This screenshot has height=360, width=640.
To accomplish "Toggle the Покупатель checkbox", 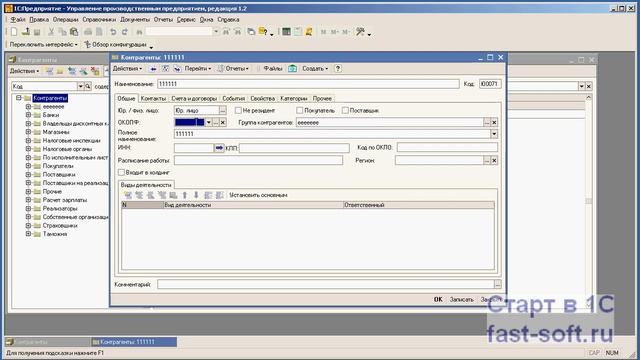I will [300, 111].
